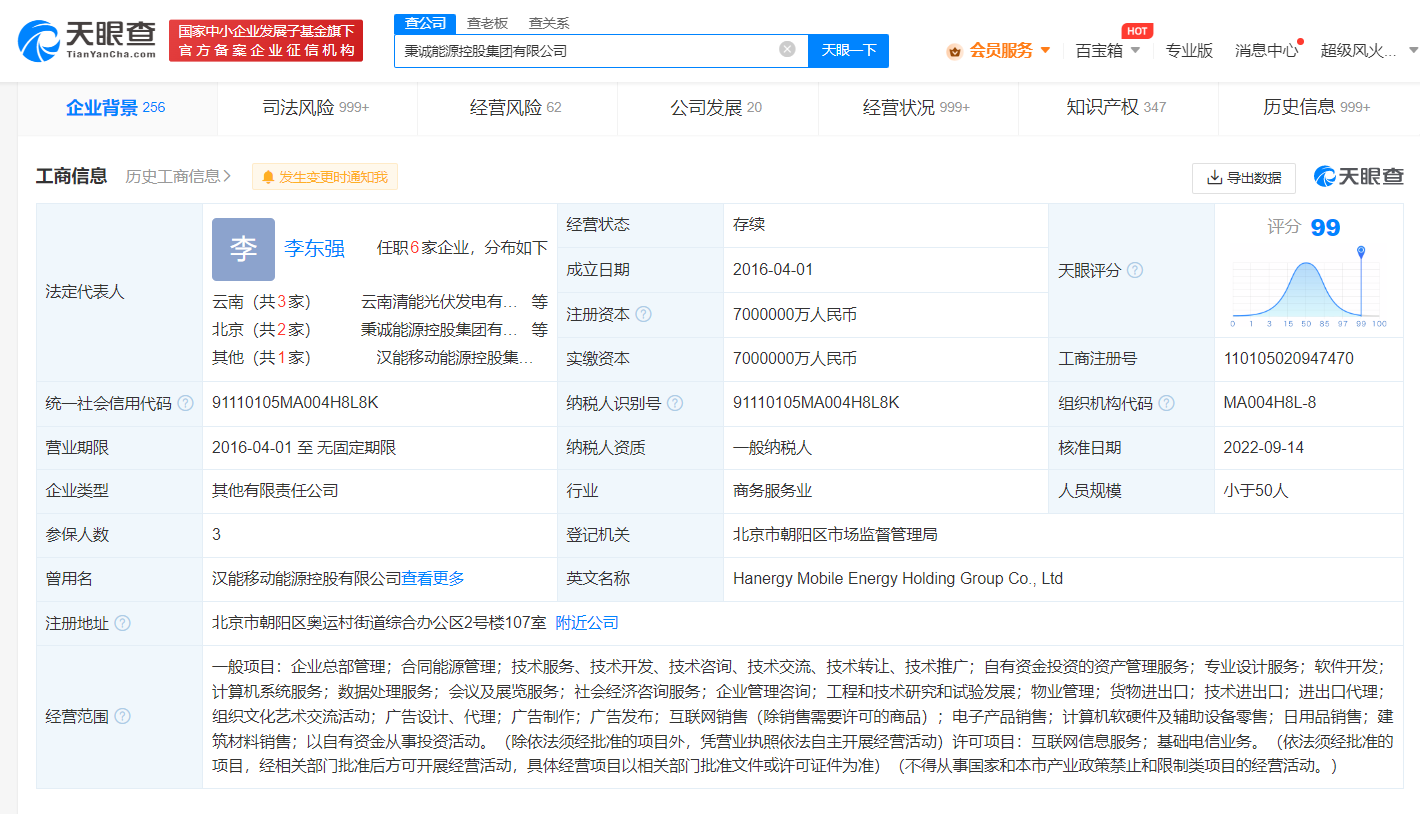Click the 导出数据 export button
Image resolution: width=1420 pixels, height=814 pixels.
(x=1243, y=178)
